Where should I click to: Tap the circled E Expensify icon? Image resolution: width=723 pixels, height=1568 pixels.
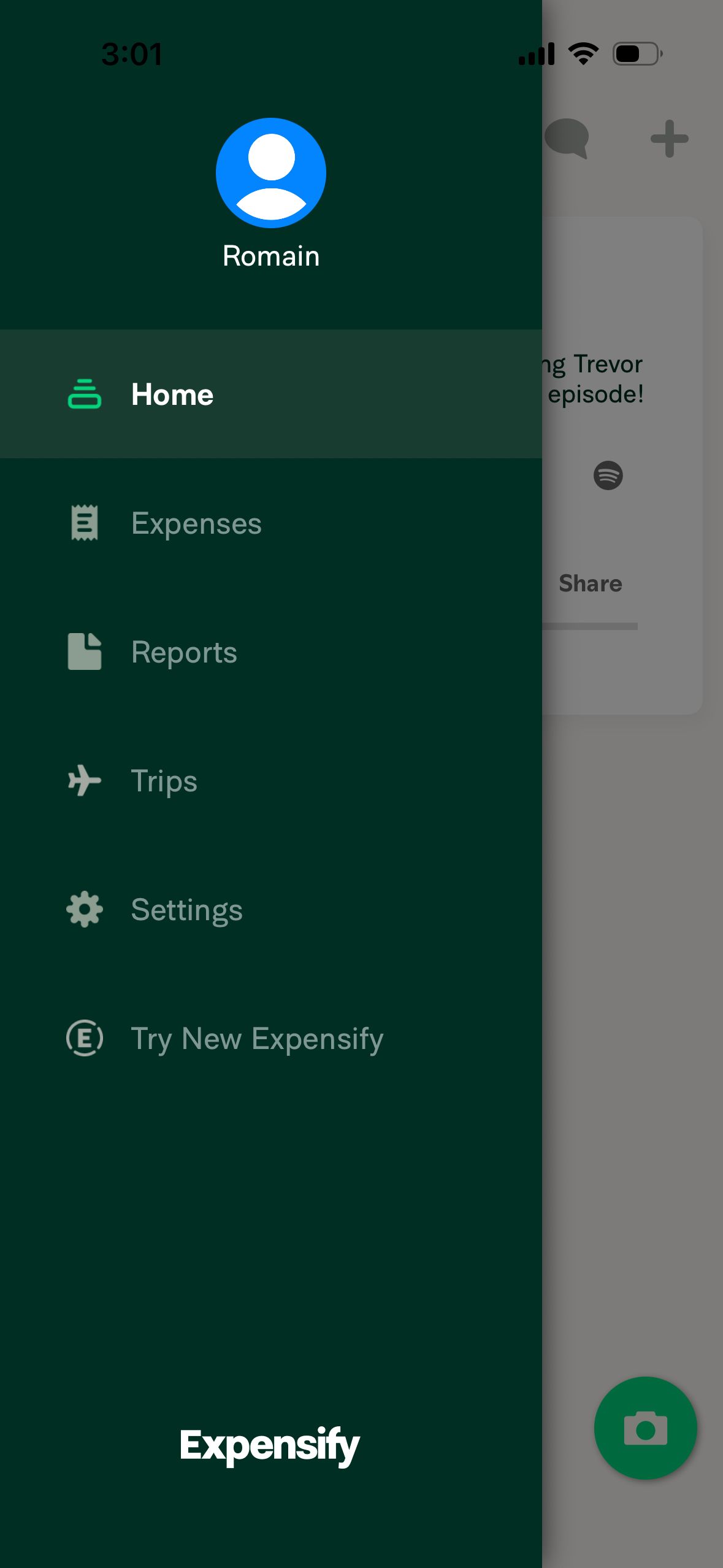coord(85,1038)
